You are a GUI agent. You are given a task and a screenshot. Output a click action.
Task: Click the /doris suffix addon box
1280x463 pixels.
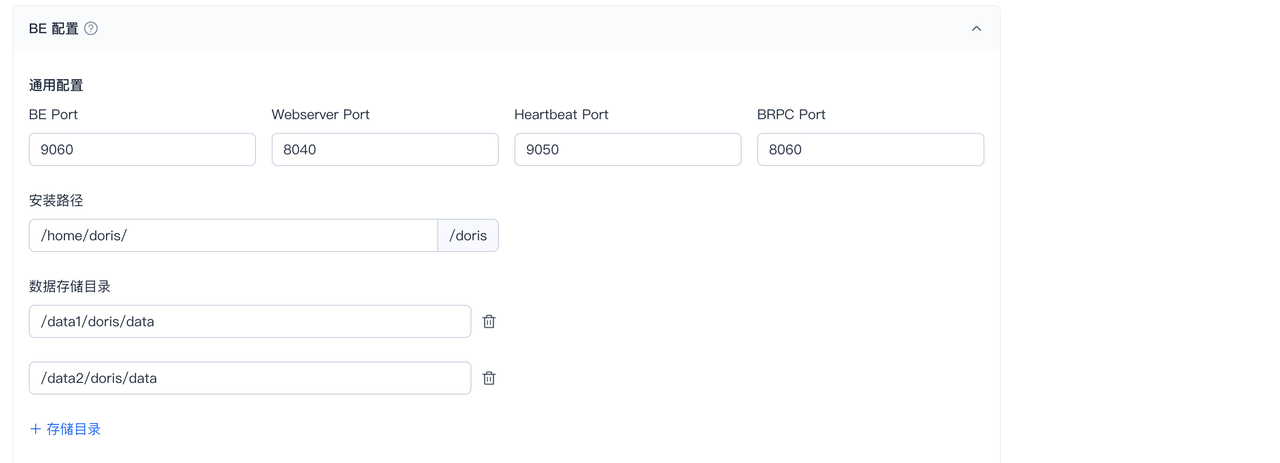468,236
